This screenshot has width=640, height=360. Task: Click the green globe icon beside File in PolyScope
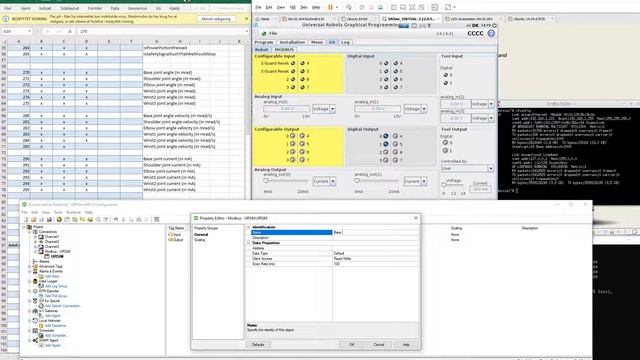(x=264, y=33)
